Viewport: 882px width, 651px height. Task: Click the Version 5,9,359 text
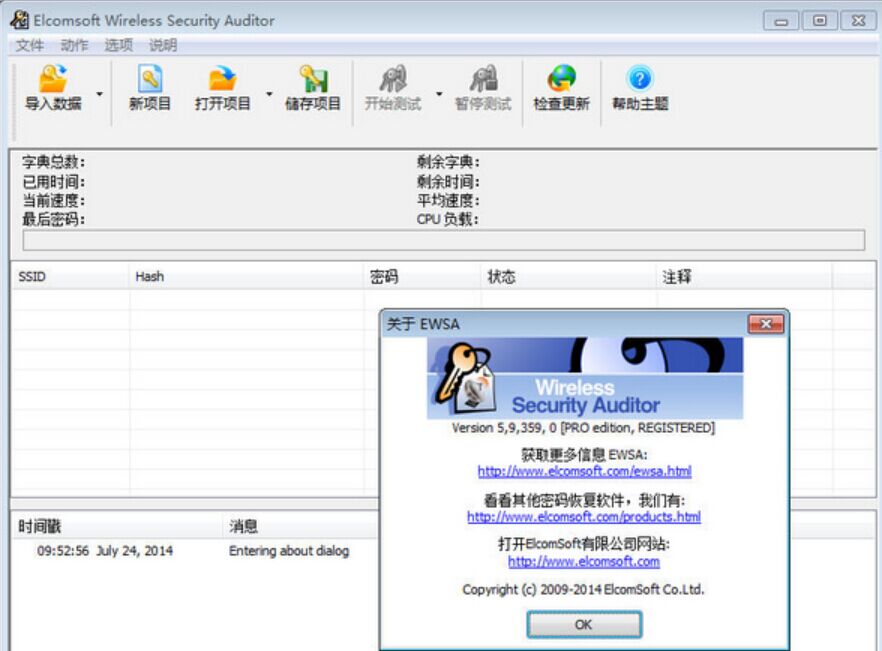583,428
